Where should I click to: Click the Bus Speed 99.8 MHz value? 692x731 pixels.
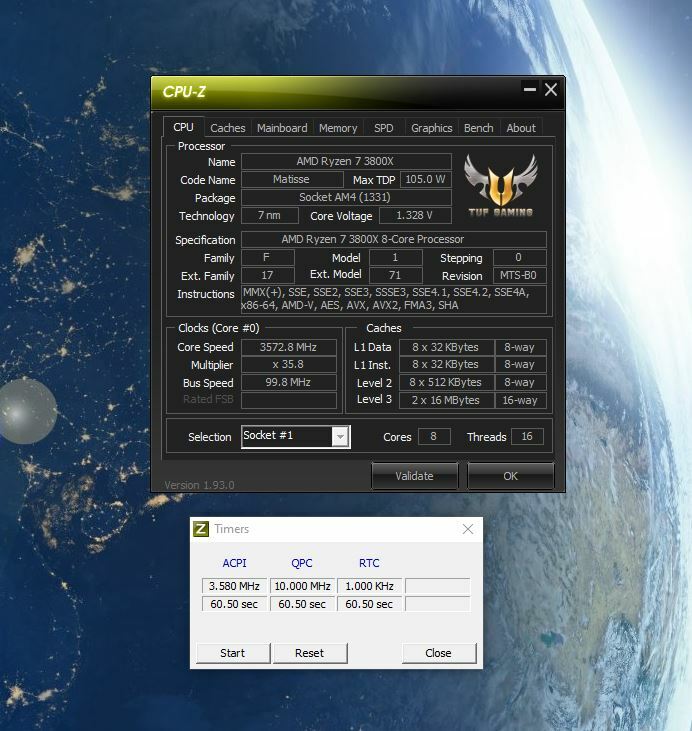tap(289, 382)
